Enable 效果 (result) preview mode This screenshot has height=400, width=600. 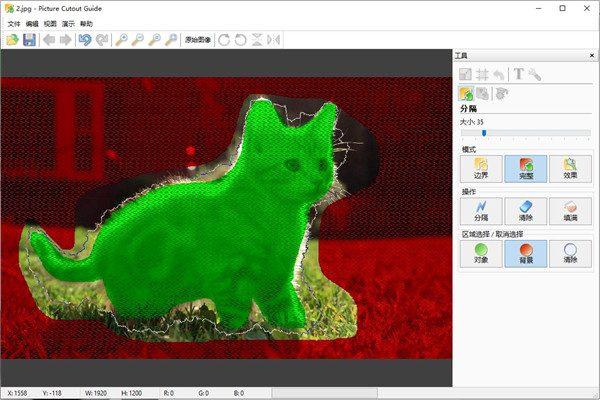(569, 168)
